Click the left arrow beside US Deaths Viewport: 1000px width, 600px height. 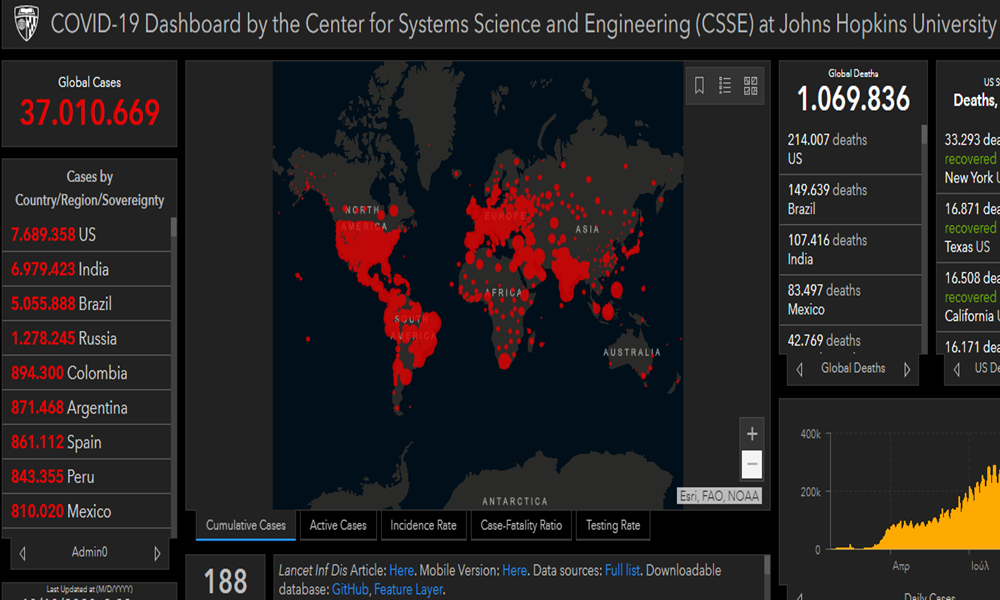click(x=957, y=369)
